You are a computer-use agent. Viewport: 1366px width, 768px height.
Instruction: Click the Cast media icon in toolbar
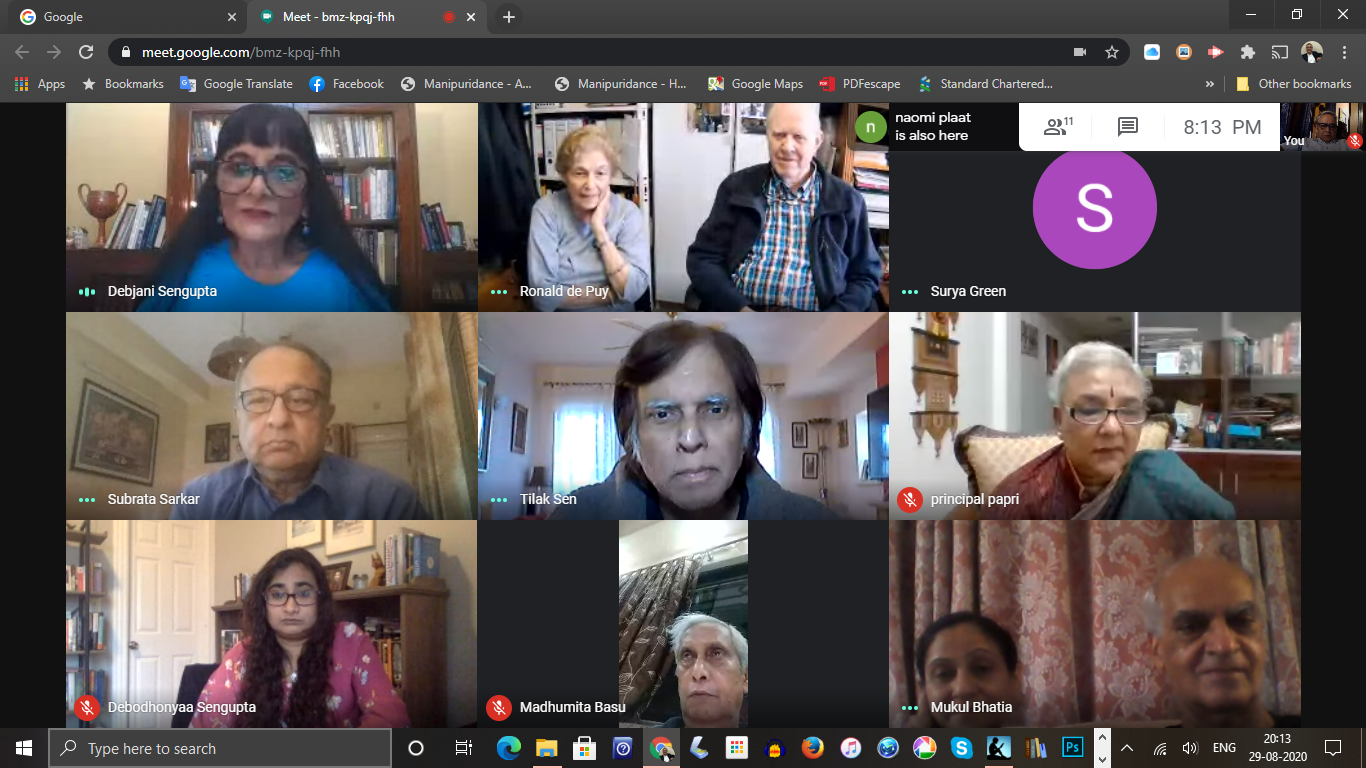click(1279, 52)
